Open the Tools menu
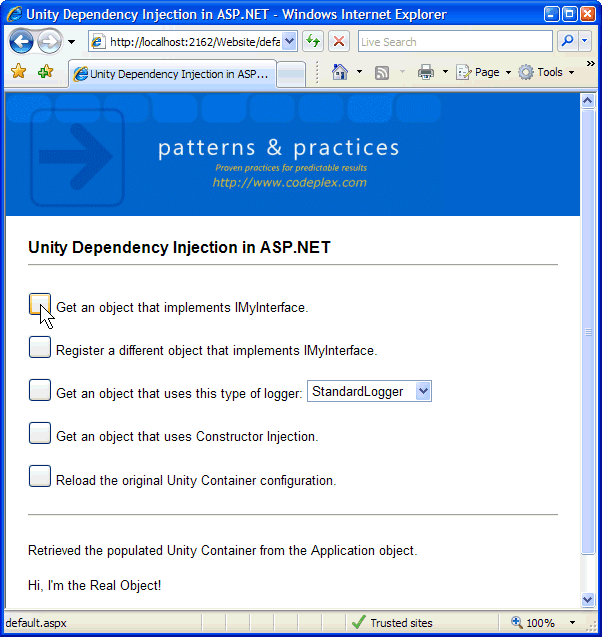This screenshot has height=637, width=602. pyautogui.click(x=547, y=72)
